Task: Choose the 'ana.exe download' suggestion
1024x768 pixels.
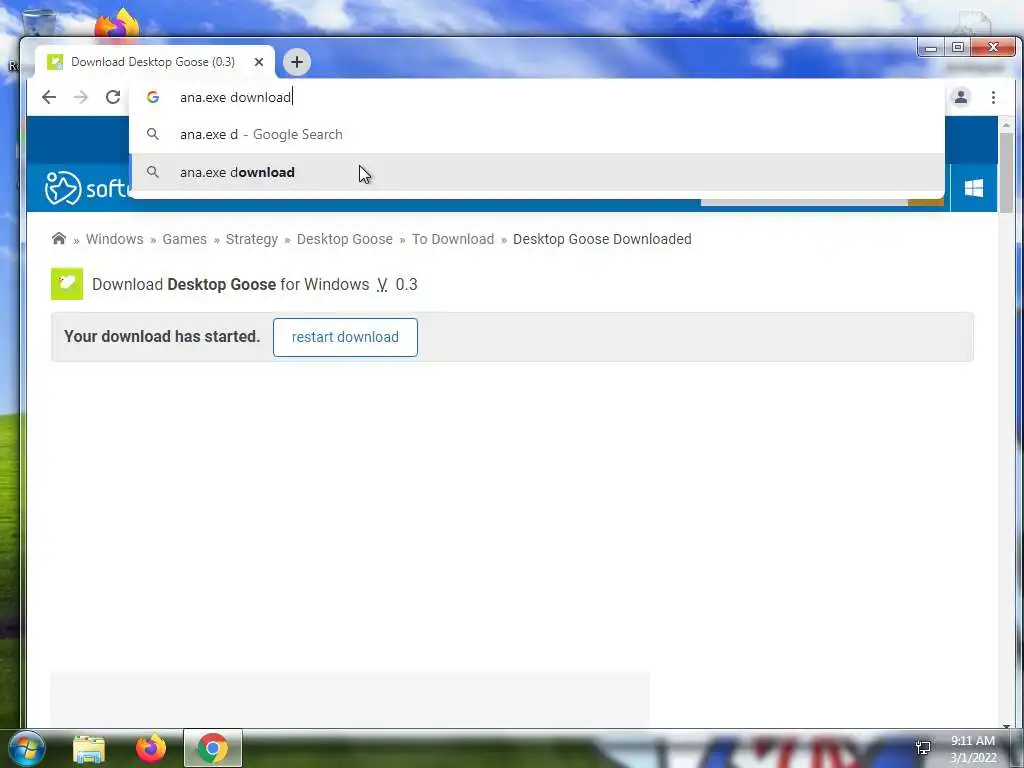Action: [x=537, y=172]
